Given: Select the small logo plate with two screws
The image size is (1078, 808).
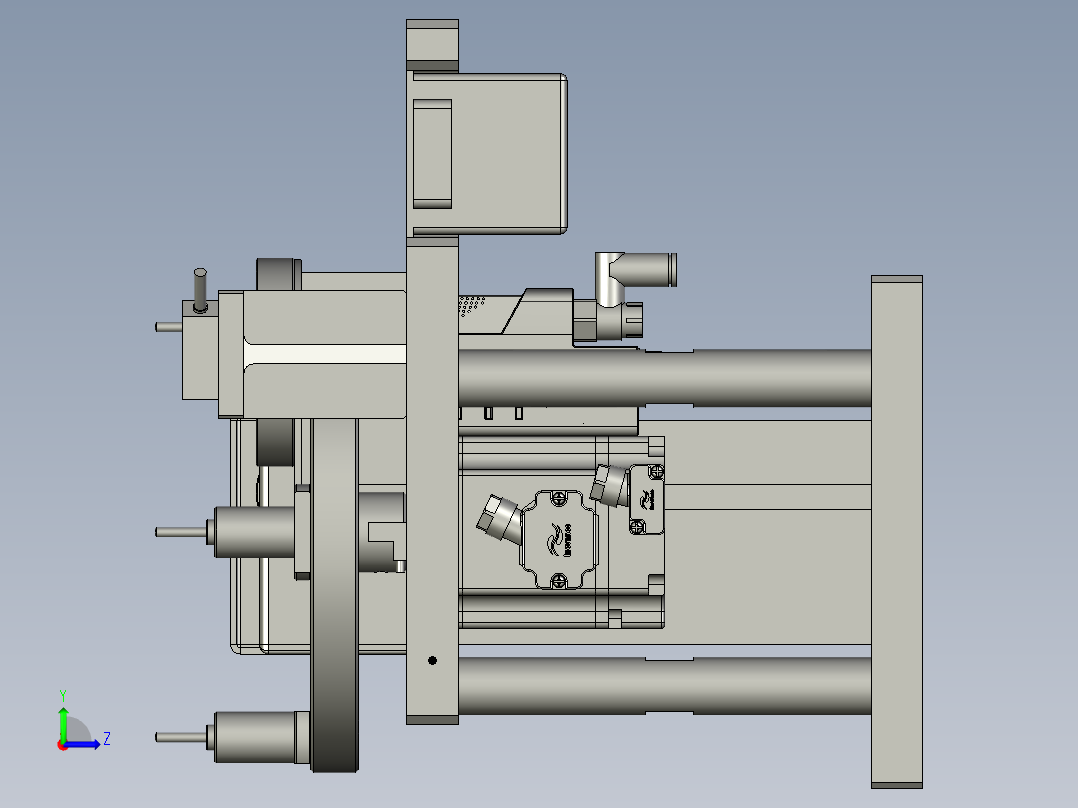Looking at the screenshot, I should [646, 499].
